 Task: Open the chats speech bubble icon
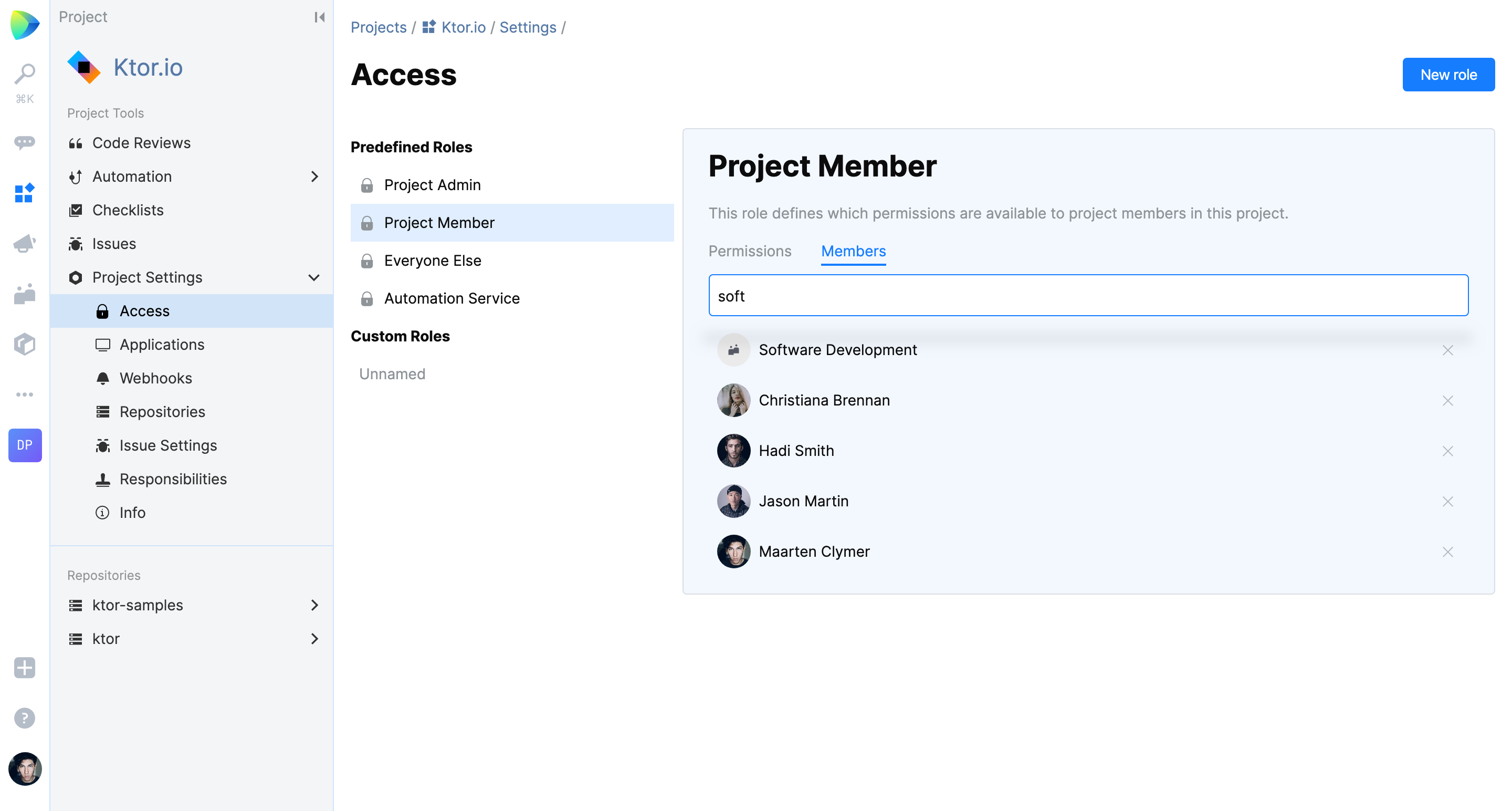coord(25,143)
